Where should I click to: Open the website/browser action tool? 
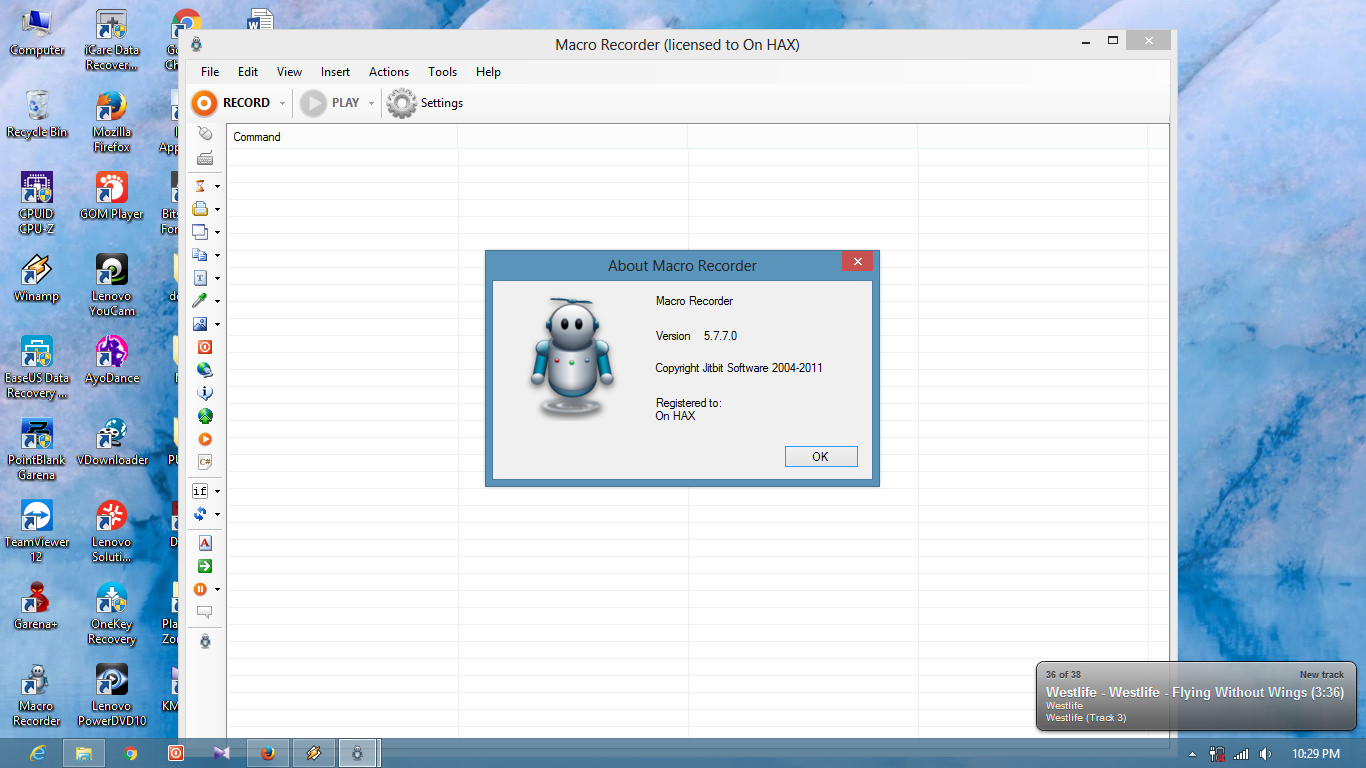pyautogui.click(x=204, y=370)
